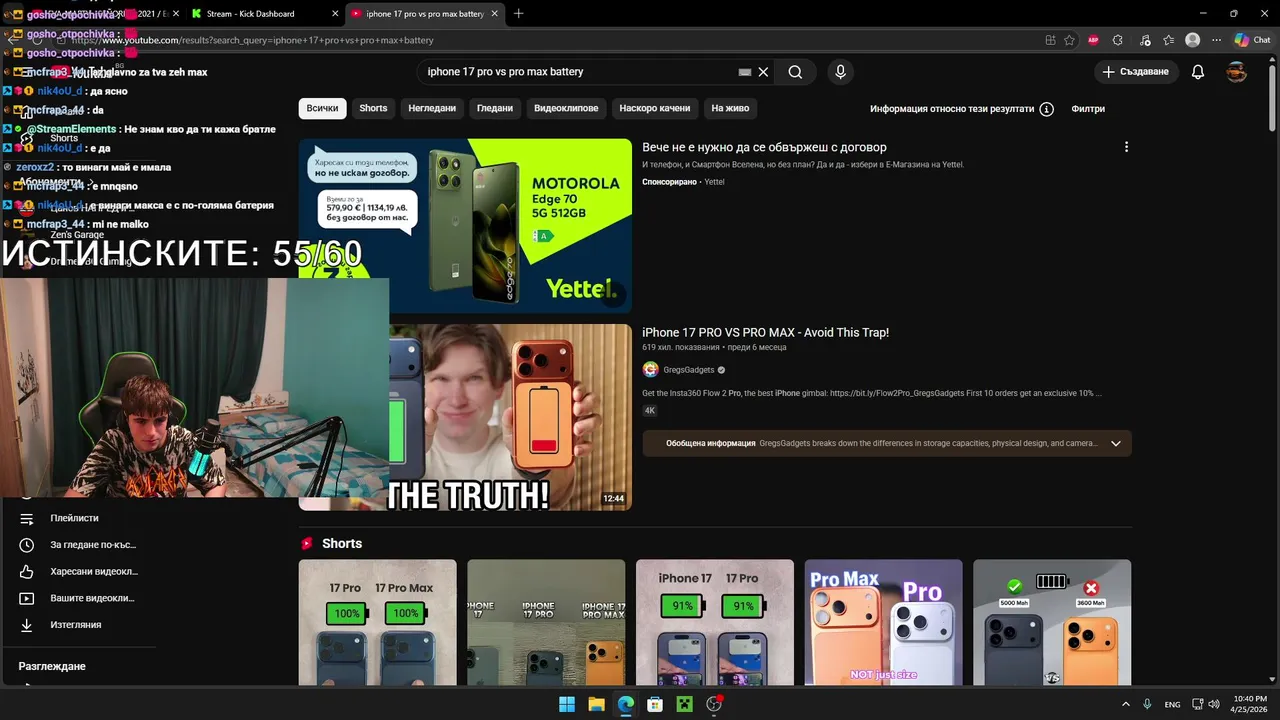Open the Филтри search filters button
Image resolution: width=1280 pixels, height=720 pixels.
point(1088,109)
